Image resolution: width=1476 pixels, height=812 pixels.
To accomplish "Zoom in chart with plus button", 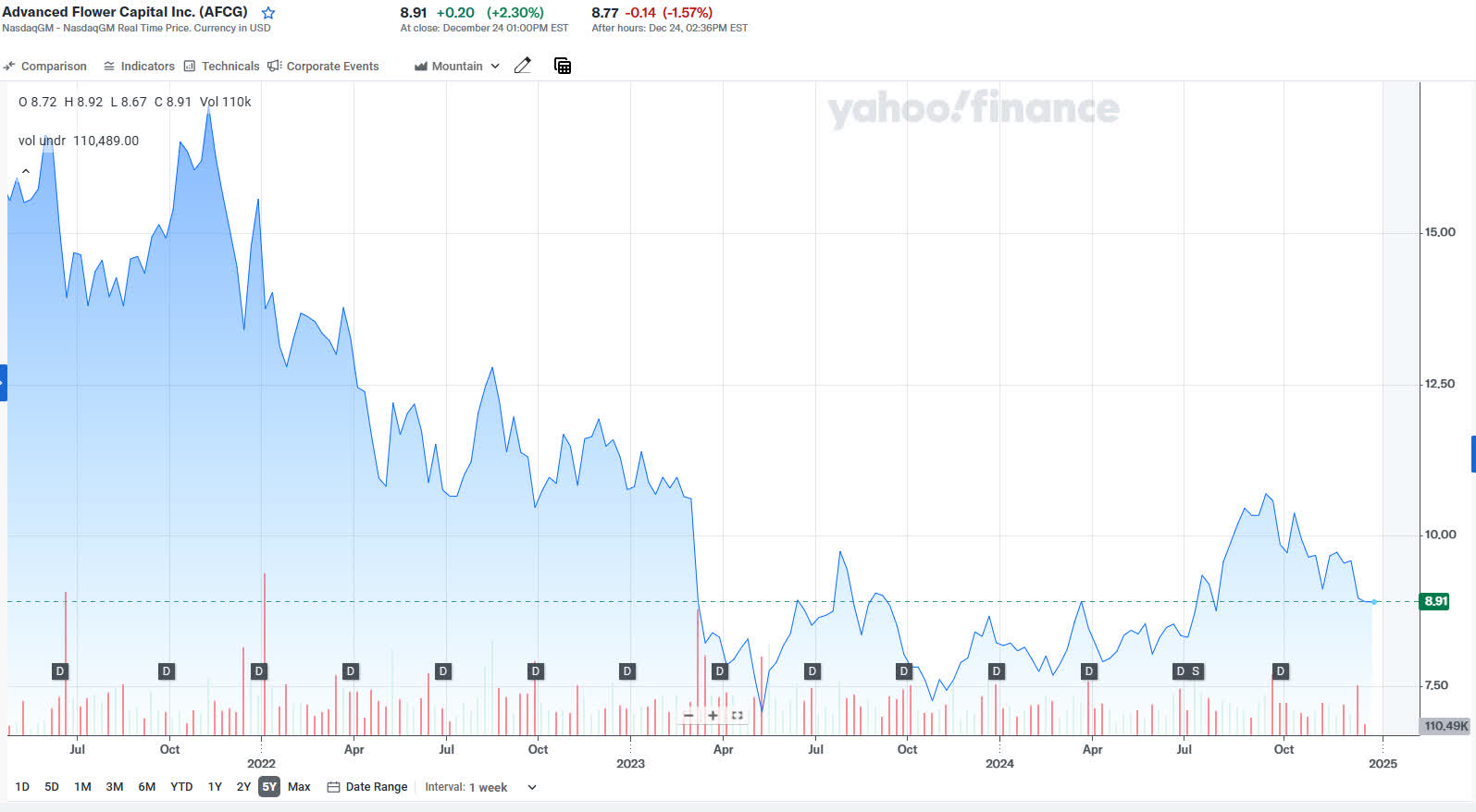I will pos(713,716).
